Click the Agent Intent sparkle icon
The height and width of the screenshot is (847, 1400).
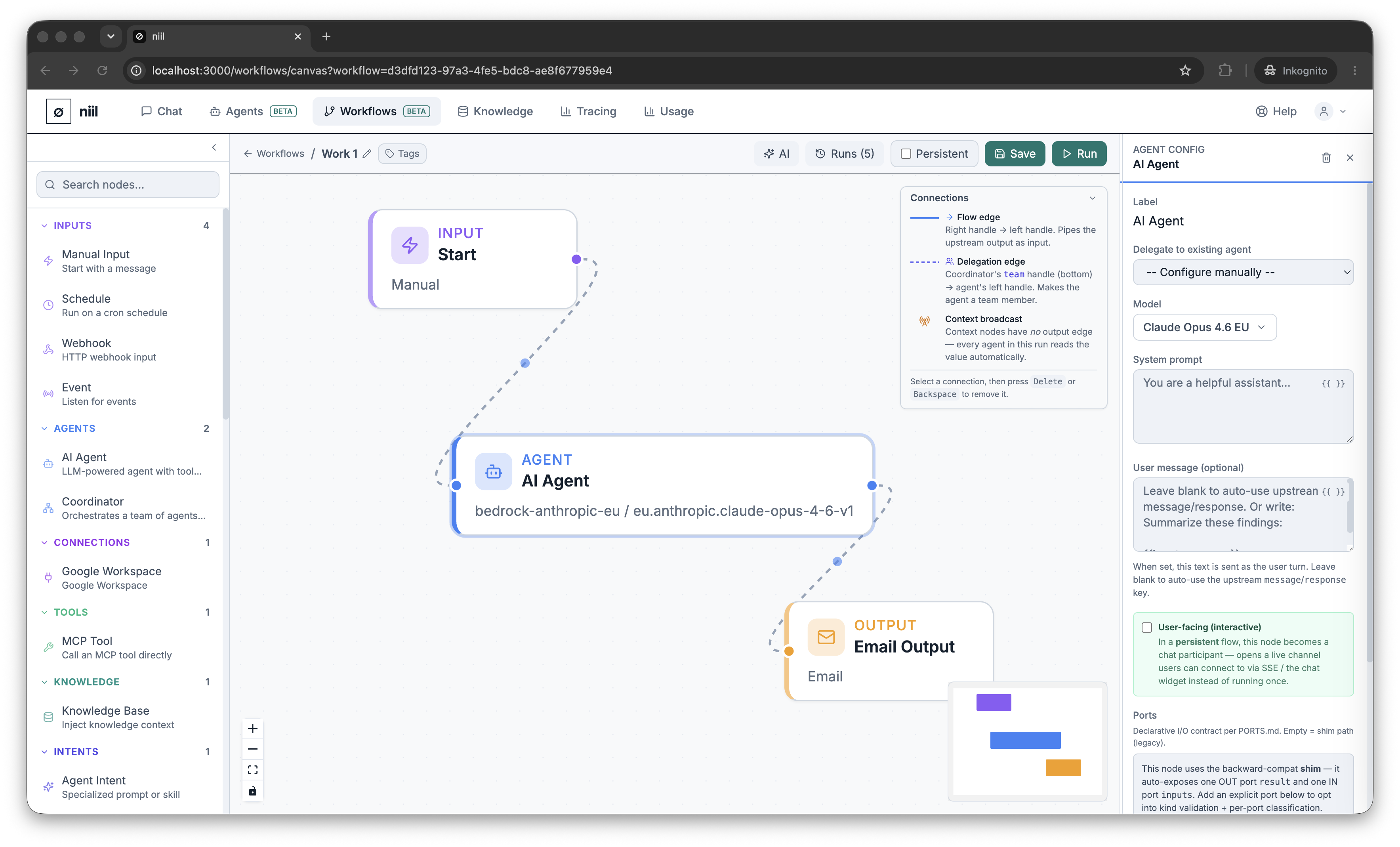click(x=48, y=787)
